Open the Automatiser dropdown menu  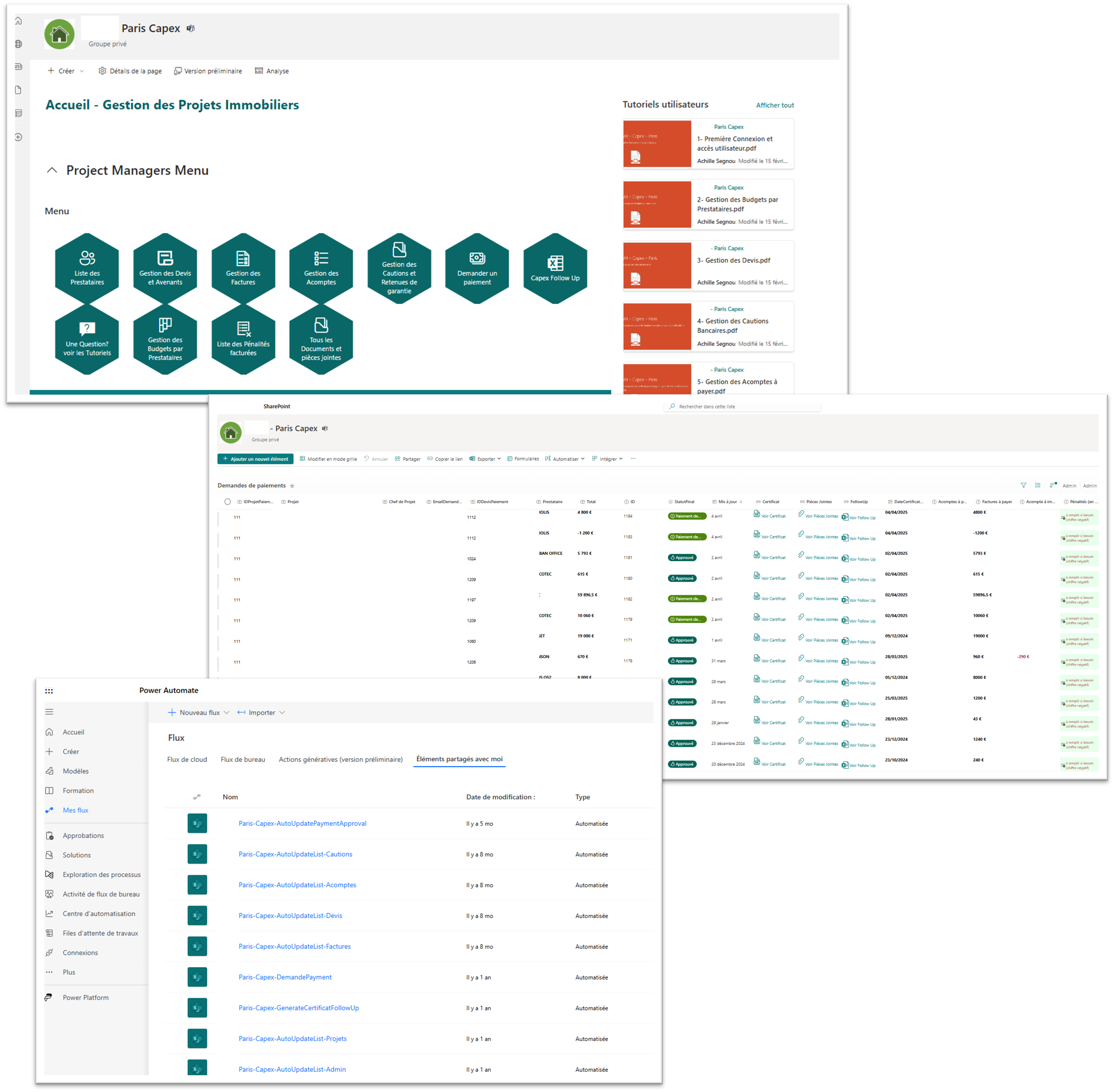click(565, 459)
